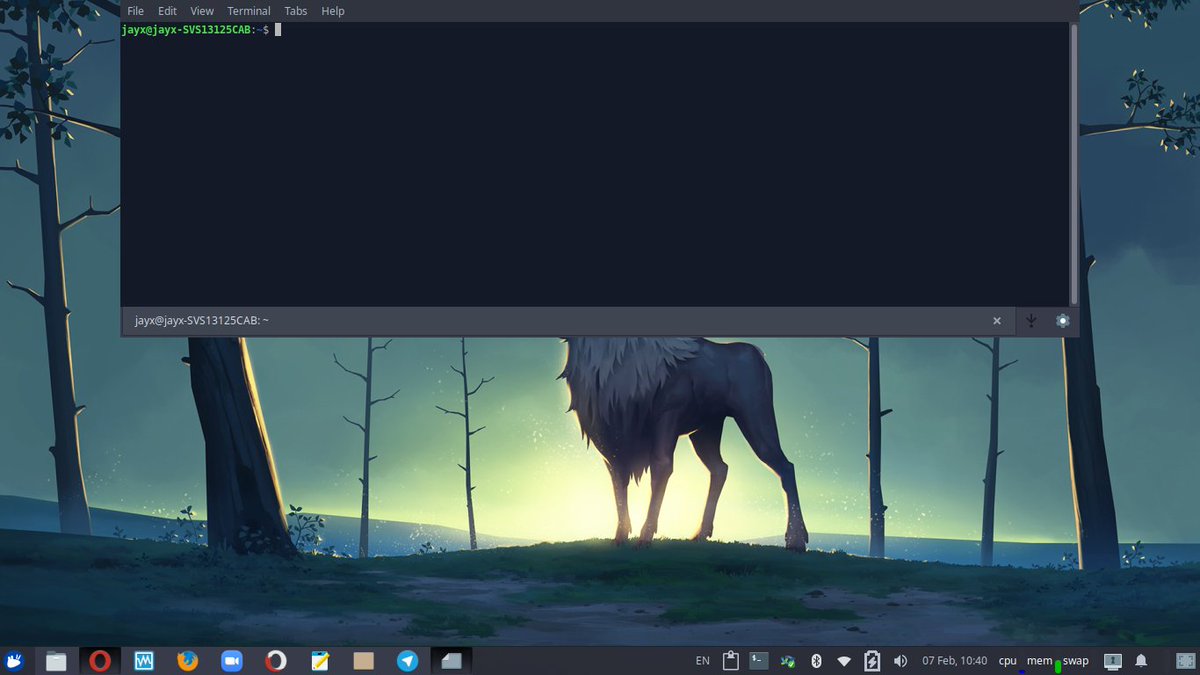This screenshot has width=1200, height=675.
Task: Open the Tabs menu
Action: (x=296, y=11)
